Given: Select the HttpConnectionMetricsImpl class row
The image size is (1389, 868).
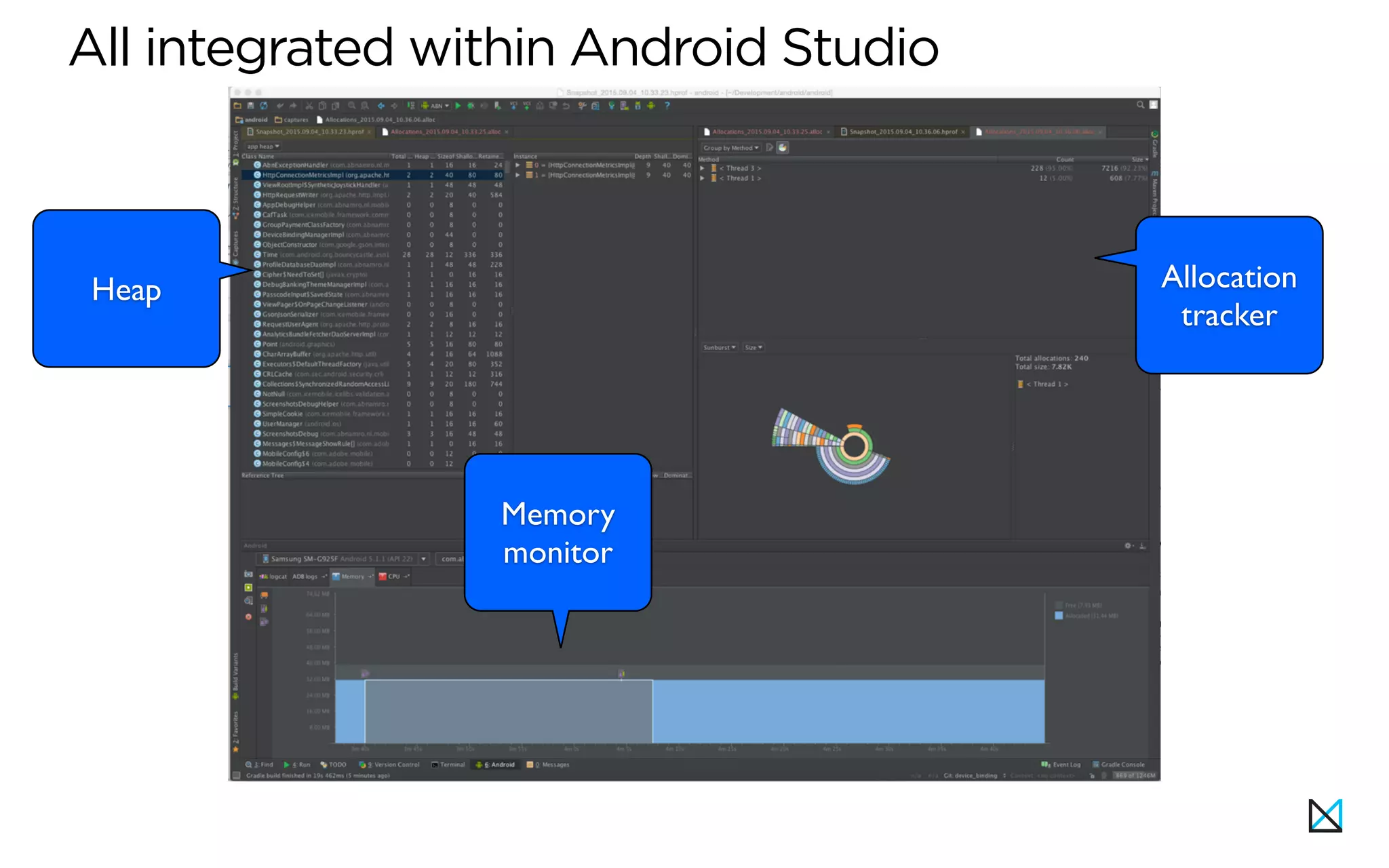Looking at the screenshot, I should [373, 175].
